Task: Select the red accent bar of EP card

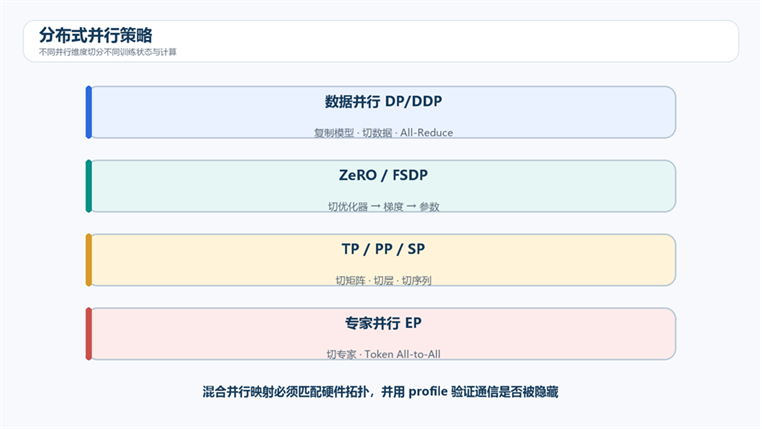Action: pyautogui.click(x=88, y=334)
